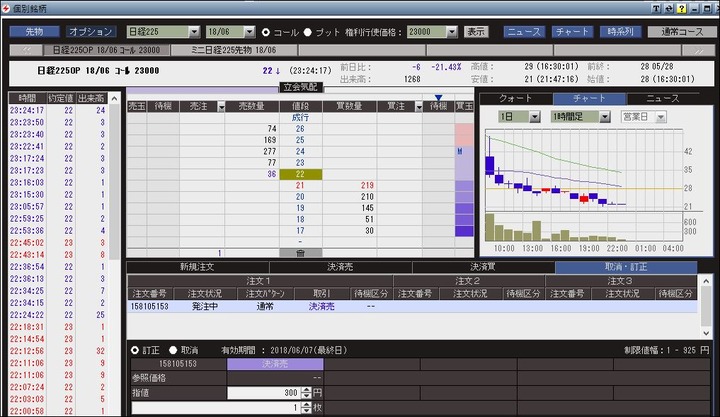720x417 pixels.
Task: Open the 18/06 contract month dropdown
Action: click(249, 32)
